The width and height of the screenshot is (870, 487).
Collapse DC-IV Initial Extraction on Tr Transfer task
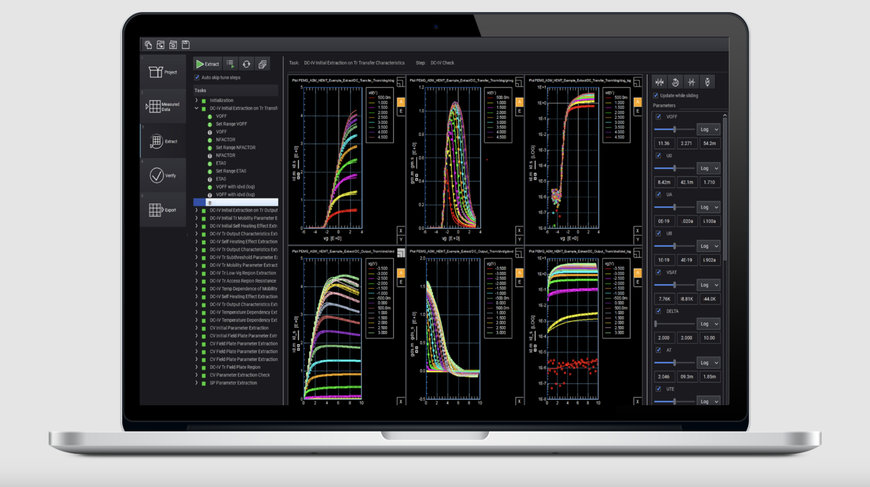tap(196, 108)
